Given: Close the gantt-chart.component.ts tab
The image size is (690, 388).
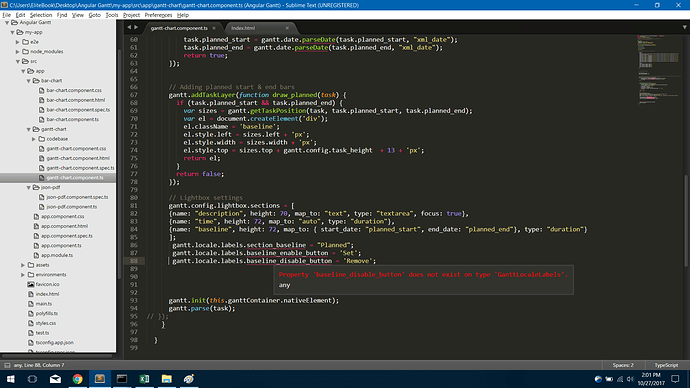Looking at the screenshot, I should click(x=214, y=28).
